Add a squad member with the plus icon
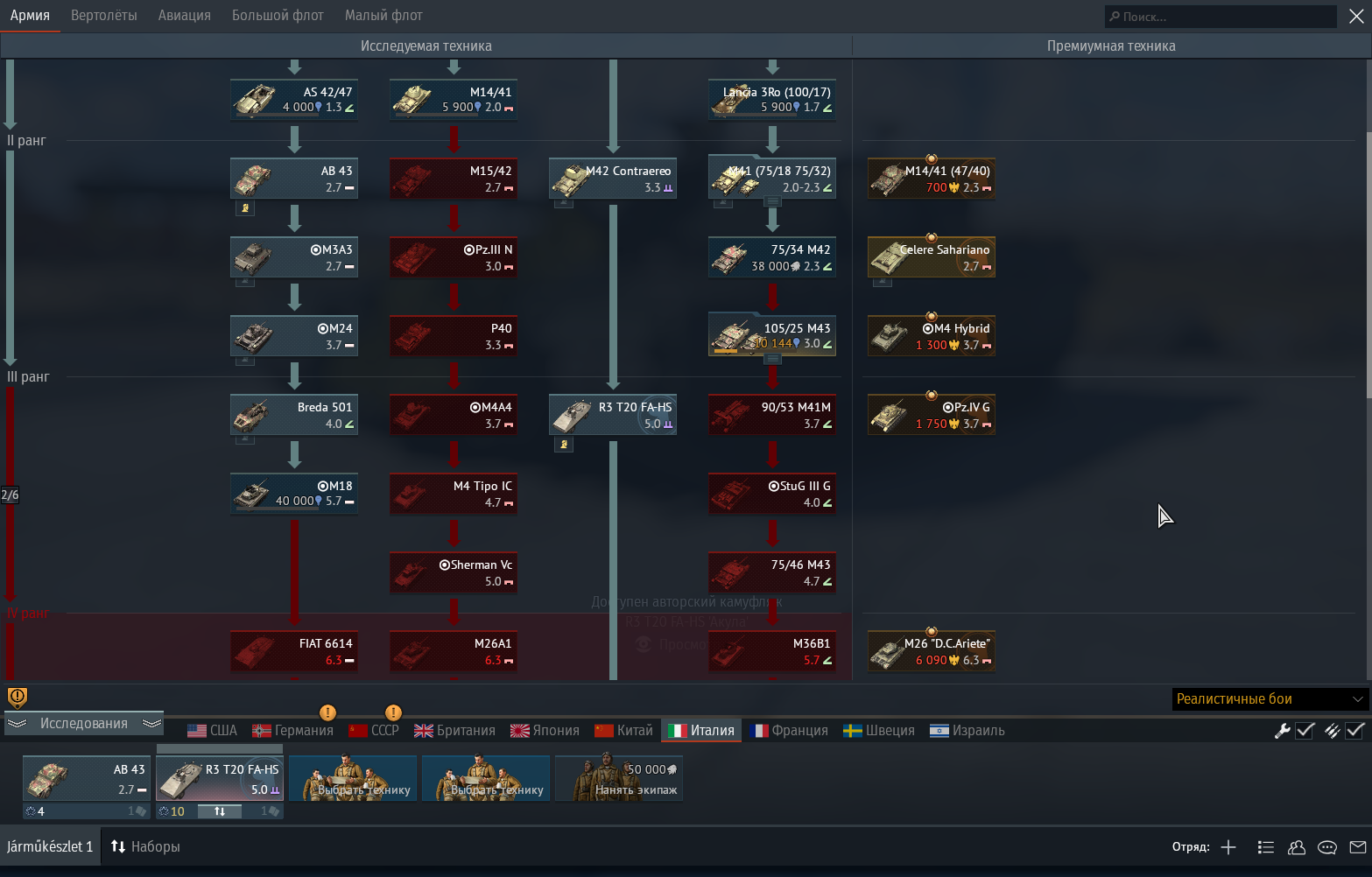Viewport: 1372px width, 877px height. [1228, 847]
